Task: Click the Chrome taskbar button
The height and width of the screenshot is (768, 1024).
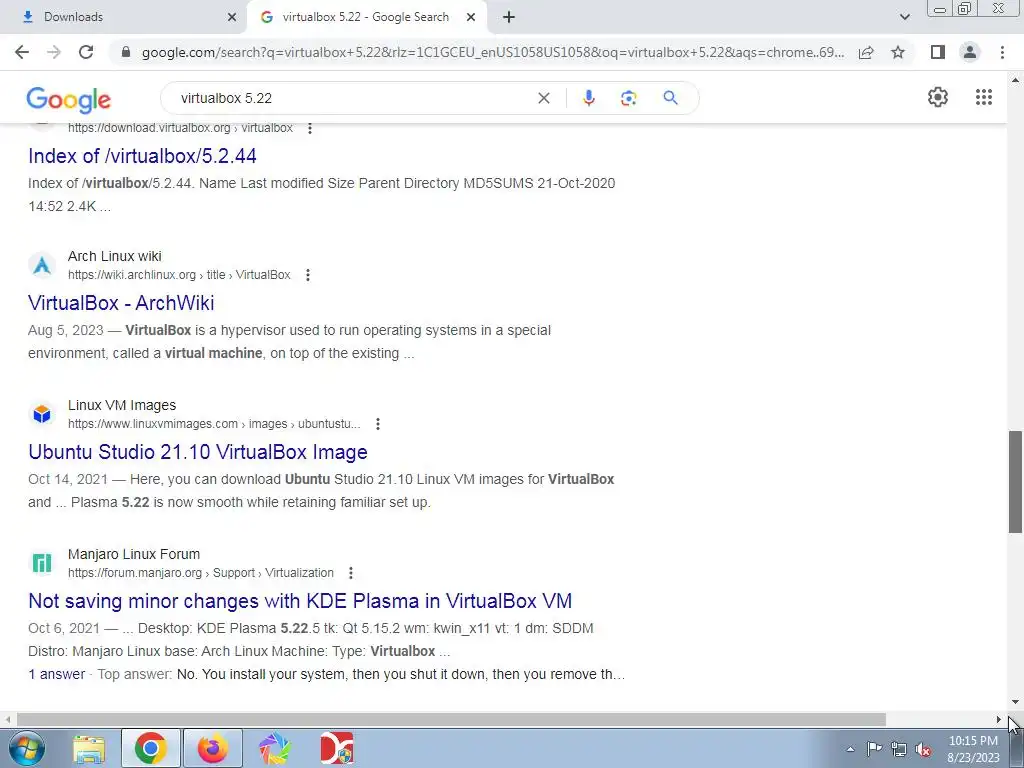Action: click(x=151, y=748)
